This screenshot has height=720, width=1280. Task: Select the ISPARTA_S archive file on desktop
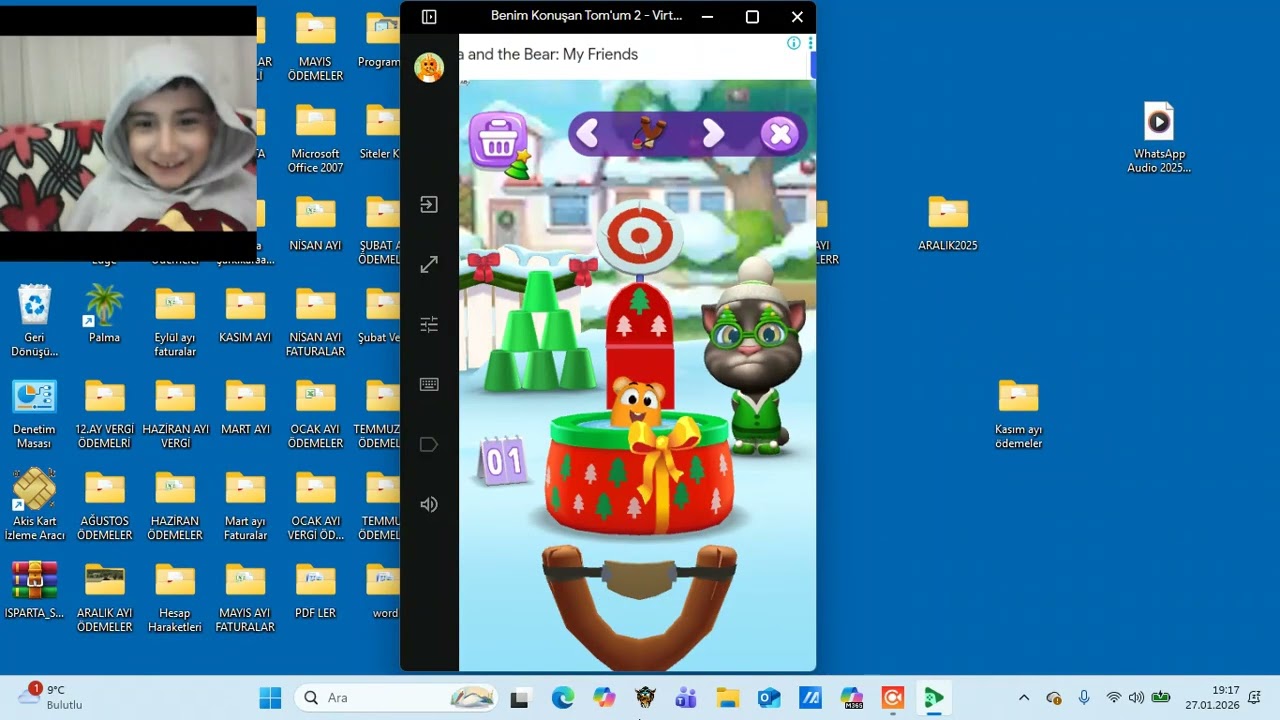click(x=35, y=590)
